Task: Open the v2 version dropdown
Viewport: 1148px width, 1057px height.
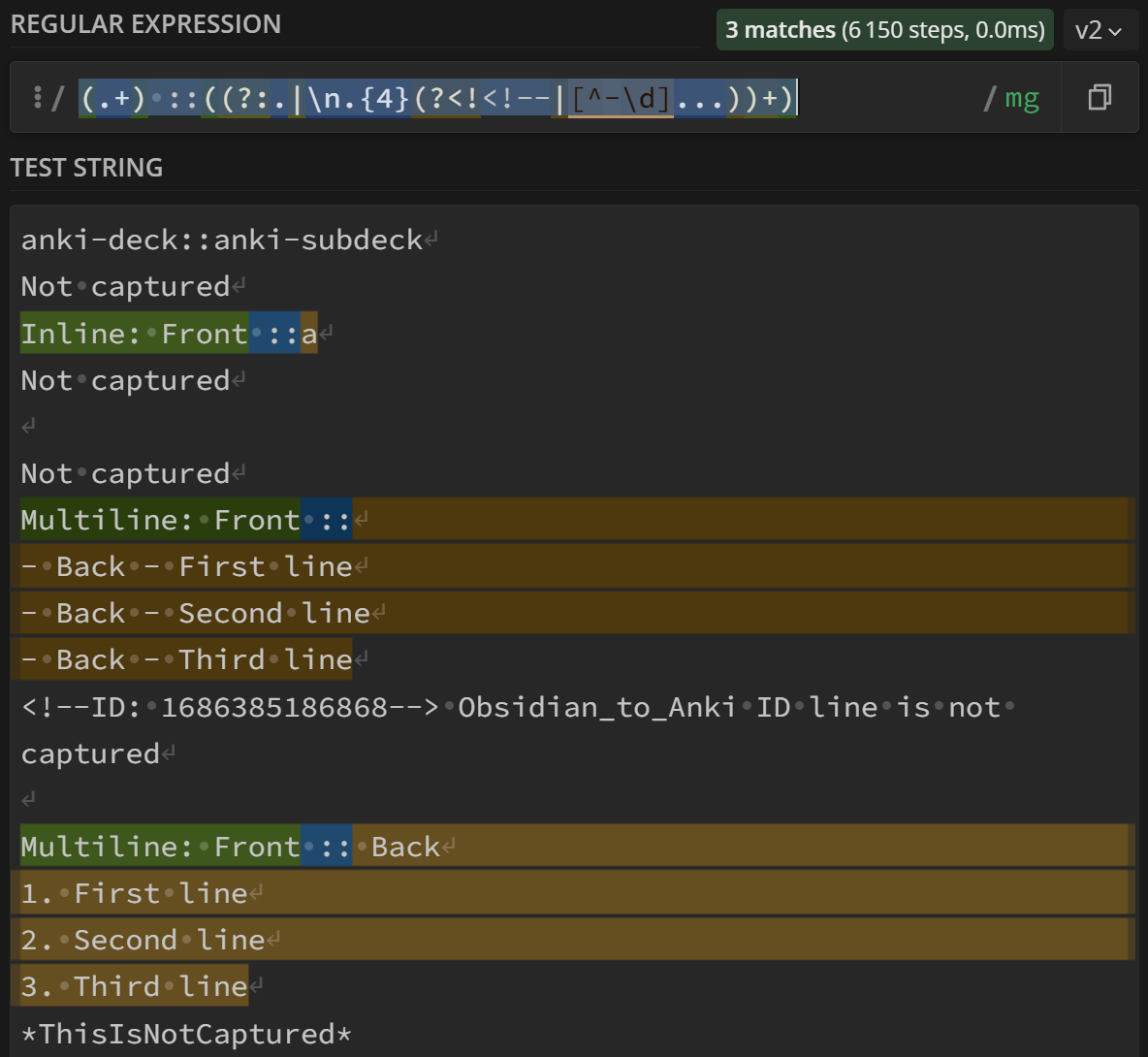Action: tap(1098, 30)
